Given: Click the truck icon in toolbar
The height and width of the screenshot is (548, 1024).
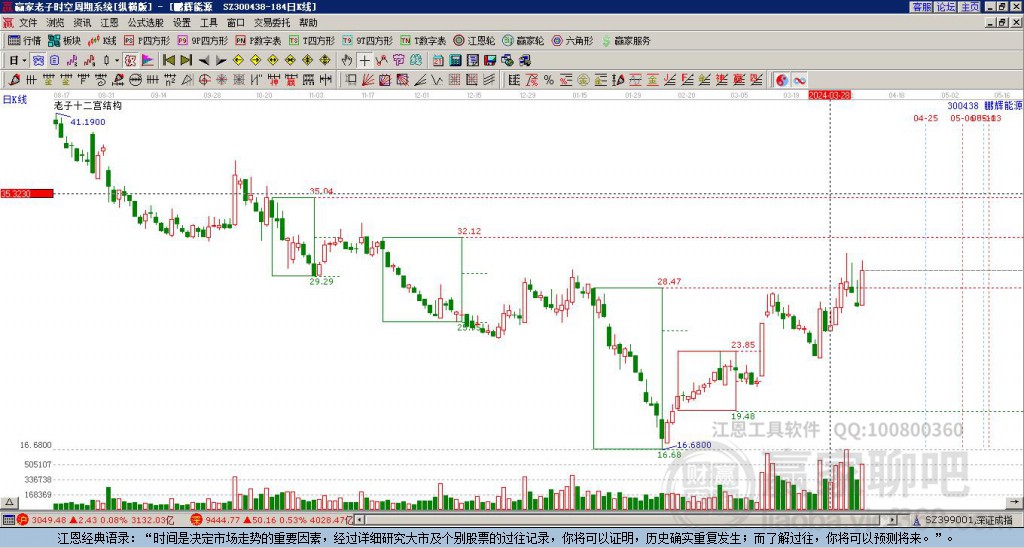Looking at the screenshot, I should tap(525, 60).
